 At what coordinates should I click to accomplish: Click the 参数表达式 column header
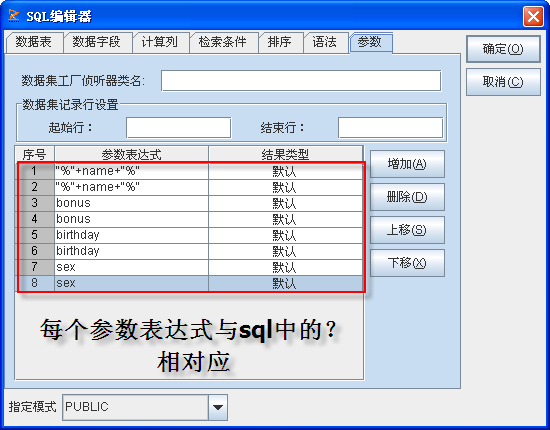click(132, 154)
